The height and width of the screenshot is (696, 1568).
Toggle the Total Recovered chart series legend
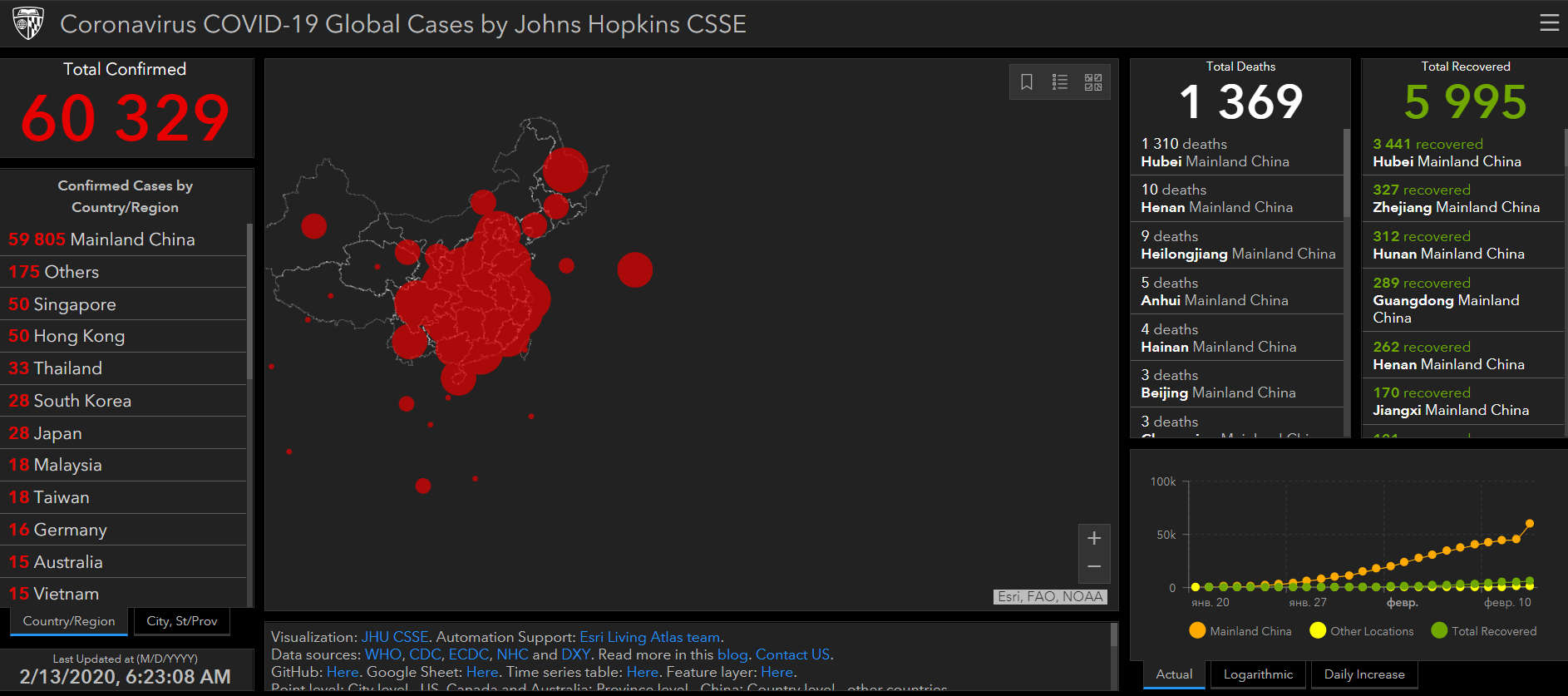(x=1483, y=631)
